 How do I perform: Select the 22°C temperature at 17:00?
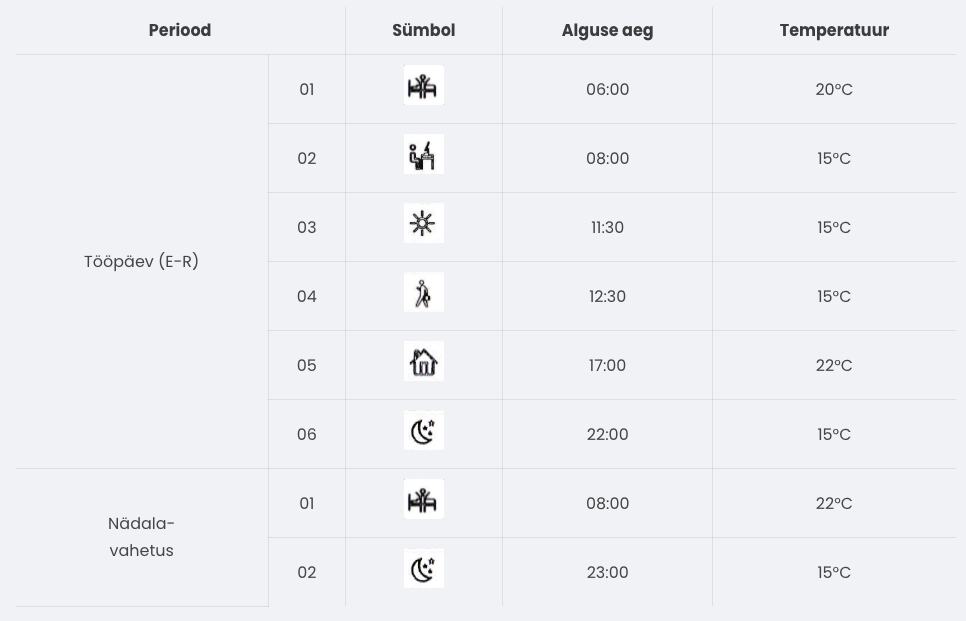[x=834, y=366]
